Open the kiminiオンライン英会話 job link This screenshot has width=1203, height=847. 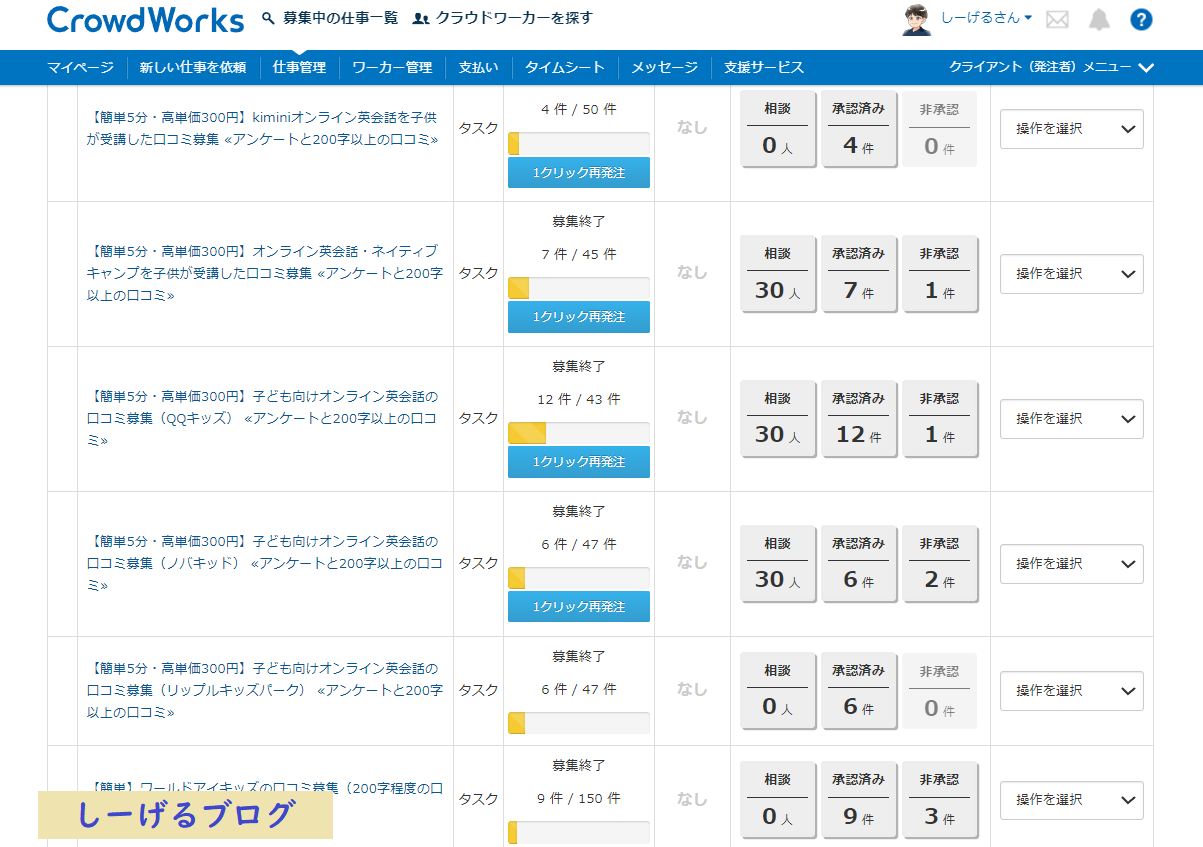(x=262, y=128)
